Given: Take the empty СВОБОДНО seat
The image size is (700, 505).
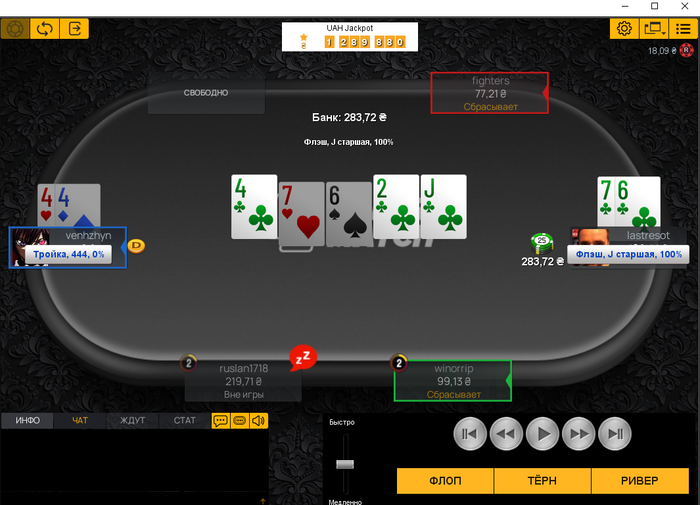Looking at the screenshot, I should (x=206, y=93).
